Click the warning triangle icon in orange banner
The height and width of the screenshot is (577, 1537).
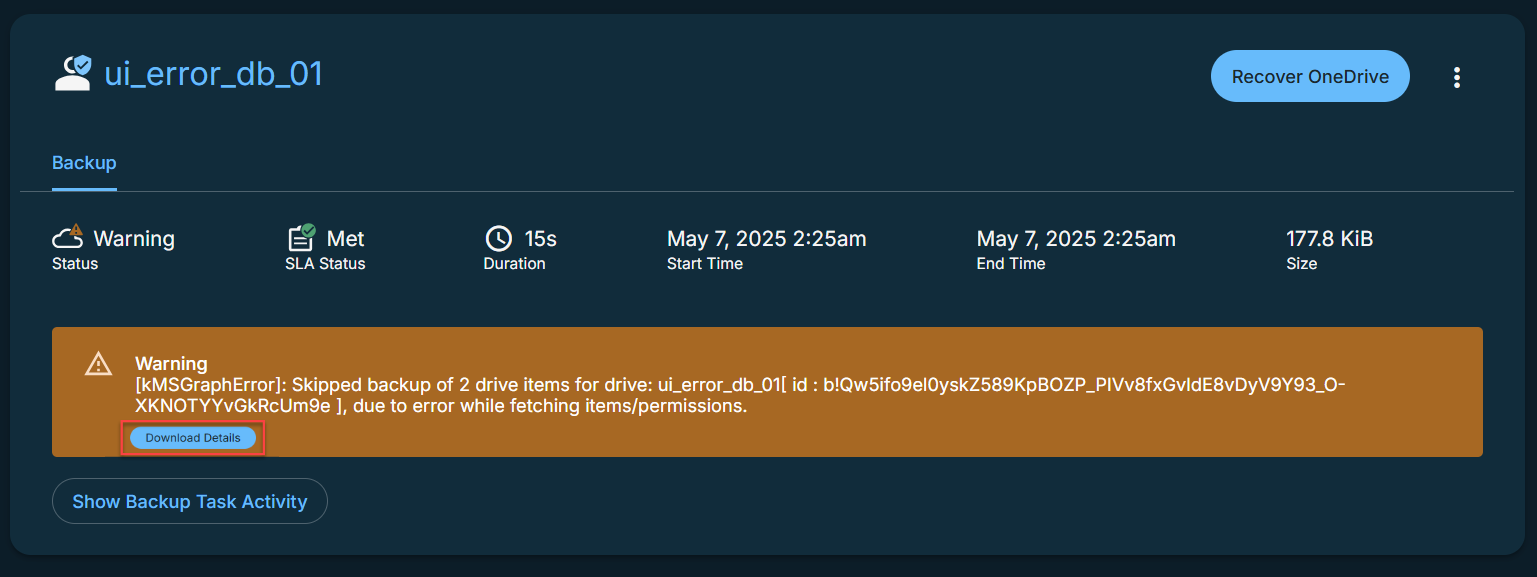point(98,364)
